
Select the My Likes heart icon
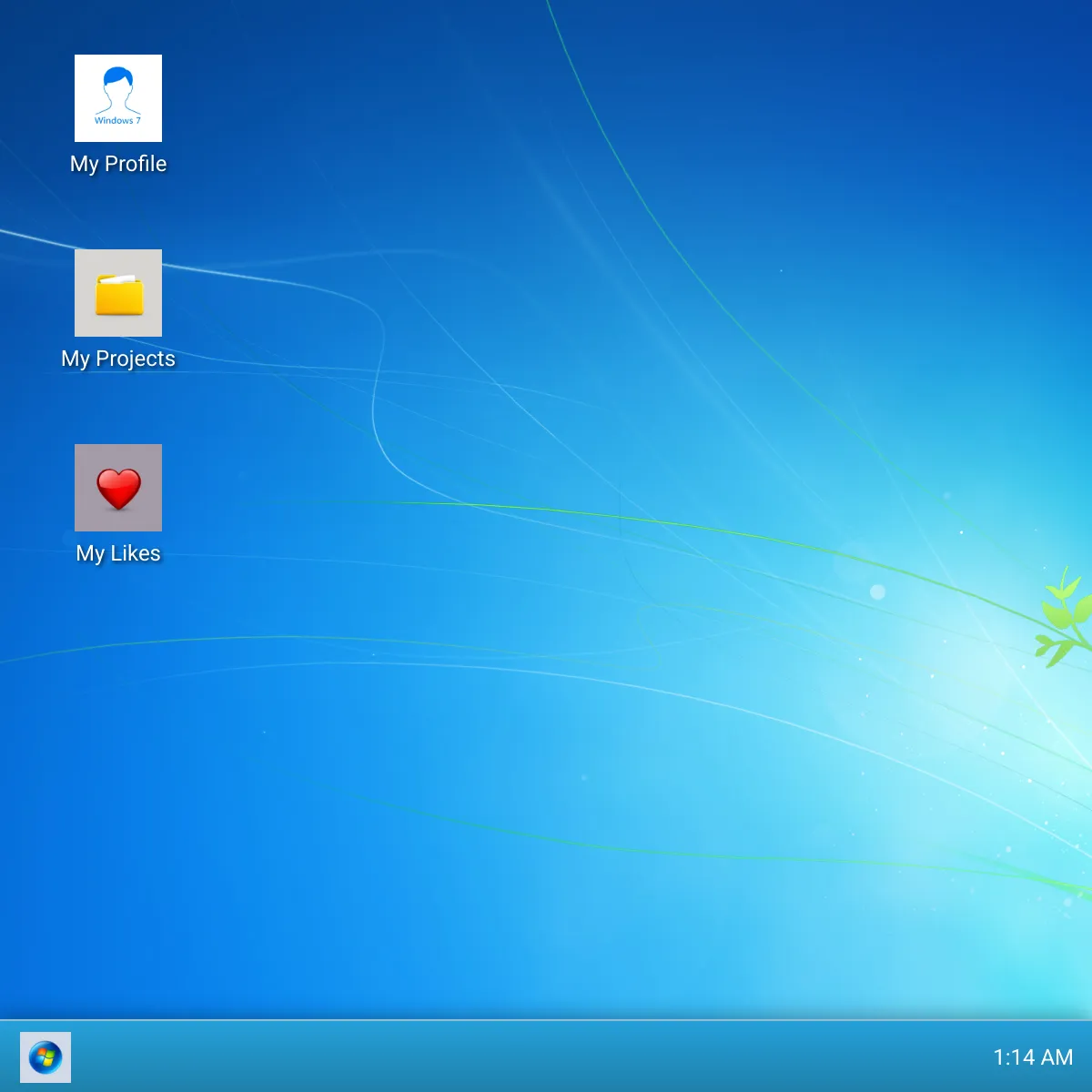(118, 488)
